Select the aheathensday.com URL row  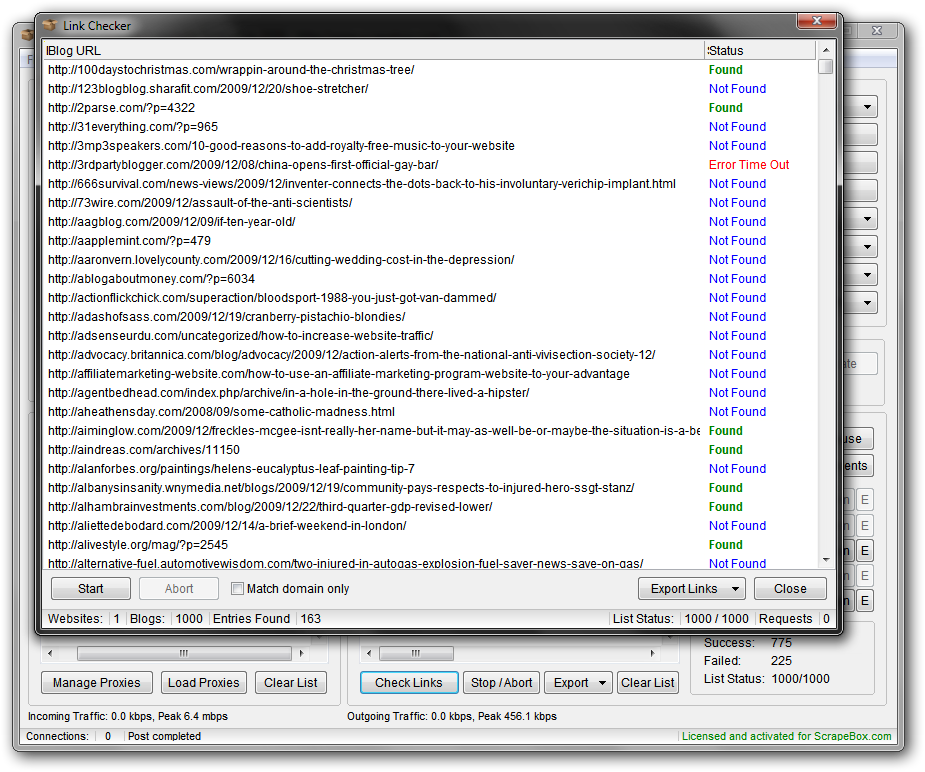(x=429, y=411)
